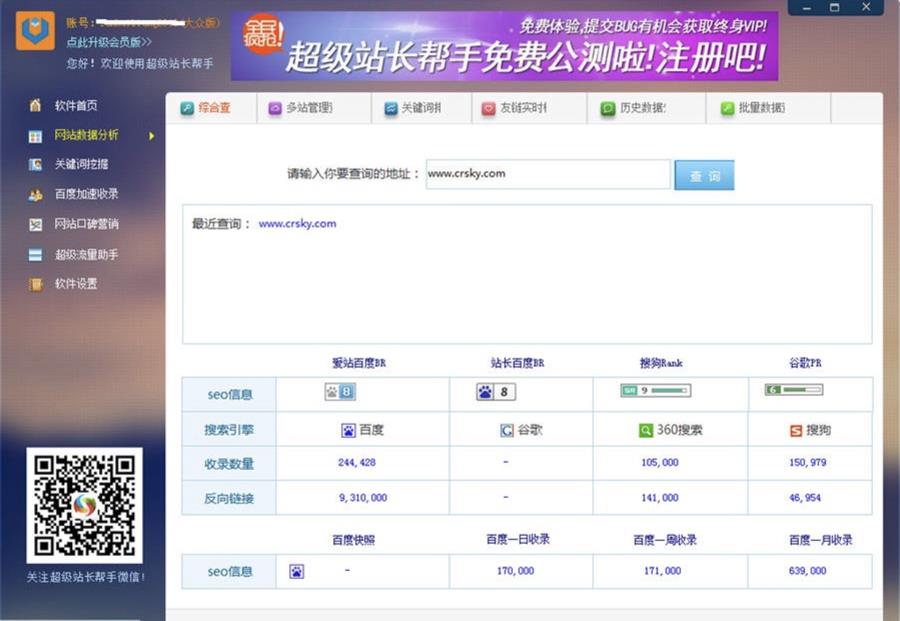Expand 网站数据分析 submenu arrow
Image resolution: width=900 pixels, height=621 pixels.
click(152, 136)
